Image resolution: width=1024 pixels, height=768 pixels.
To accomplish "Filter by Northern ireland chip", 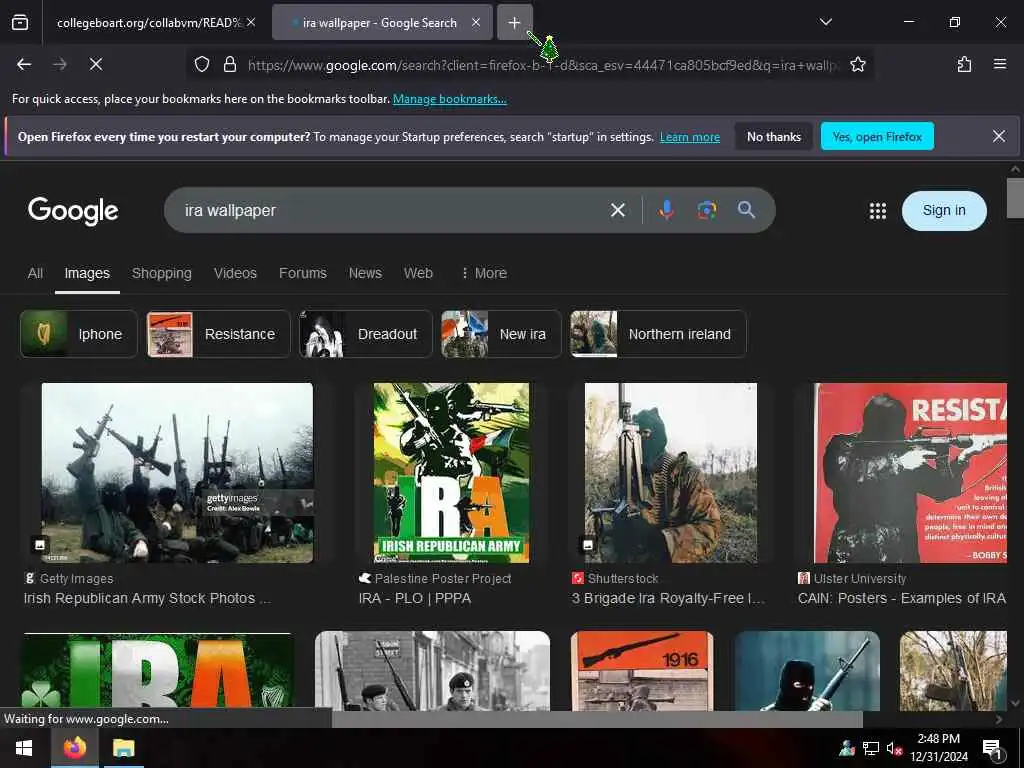I will [x=658, y=334].
